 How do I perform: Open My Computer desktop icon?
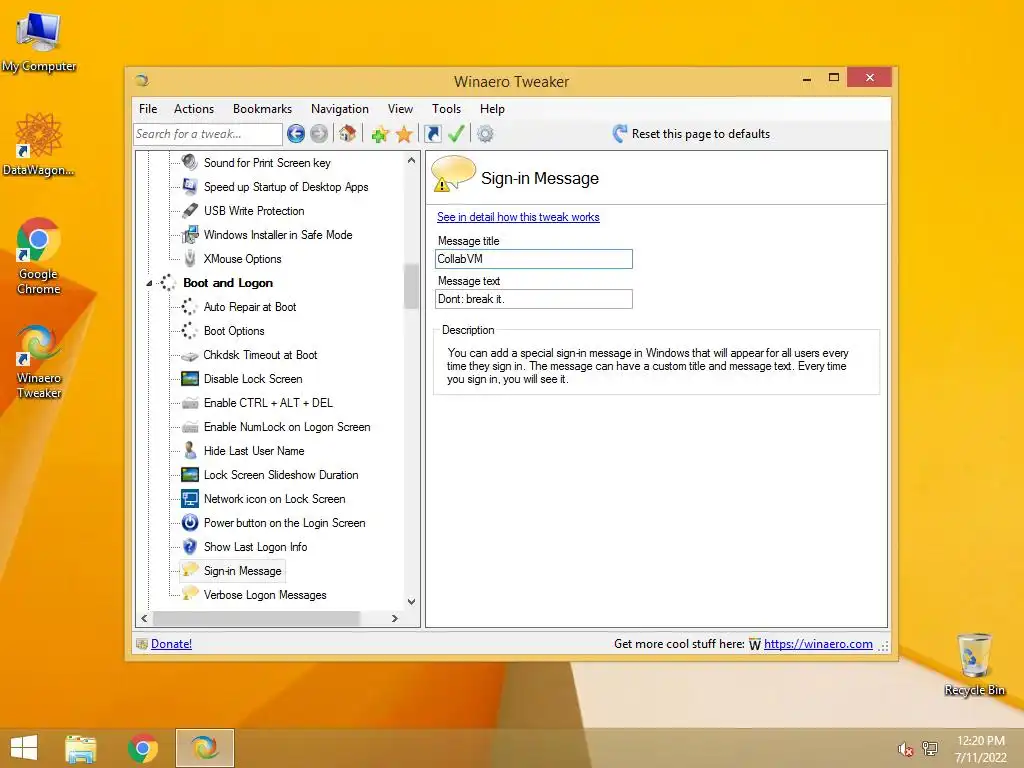[39, 43]
